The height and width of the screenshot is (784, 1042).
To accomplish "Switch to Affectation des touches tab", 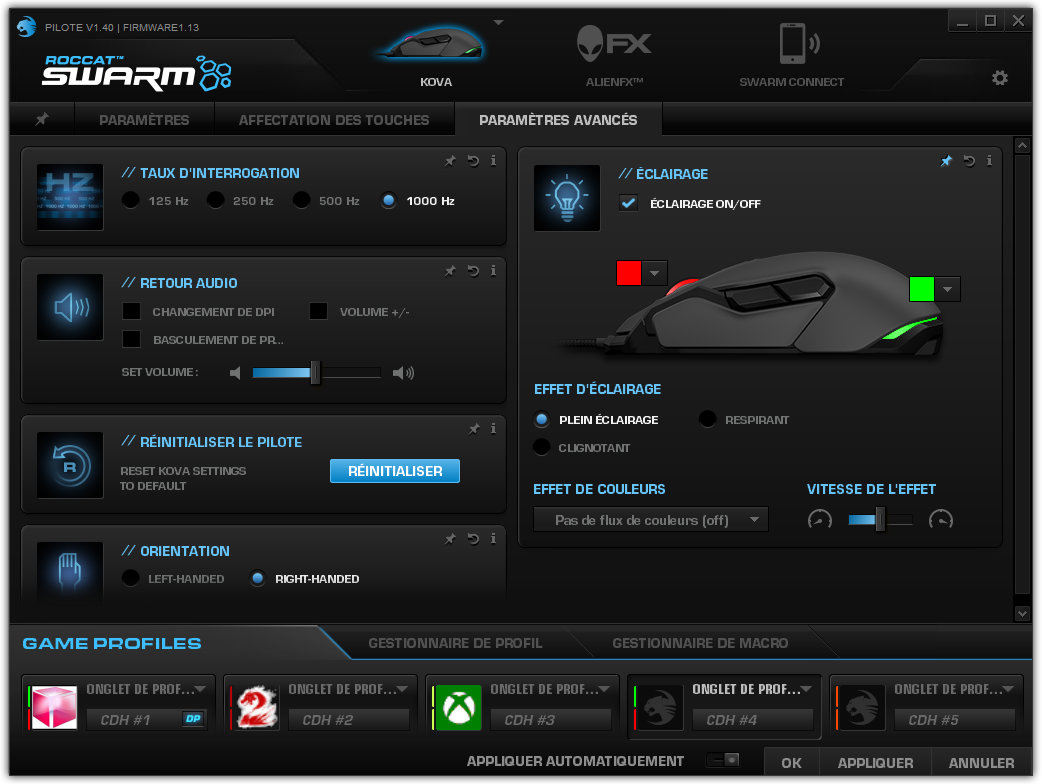I will pyautogui.click(x=334, y=120).
